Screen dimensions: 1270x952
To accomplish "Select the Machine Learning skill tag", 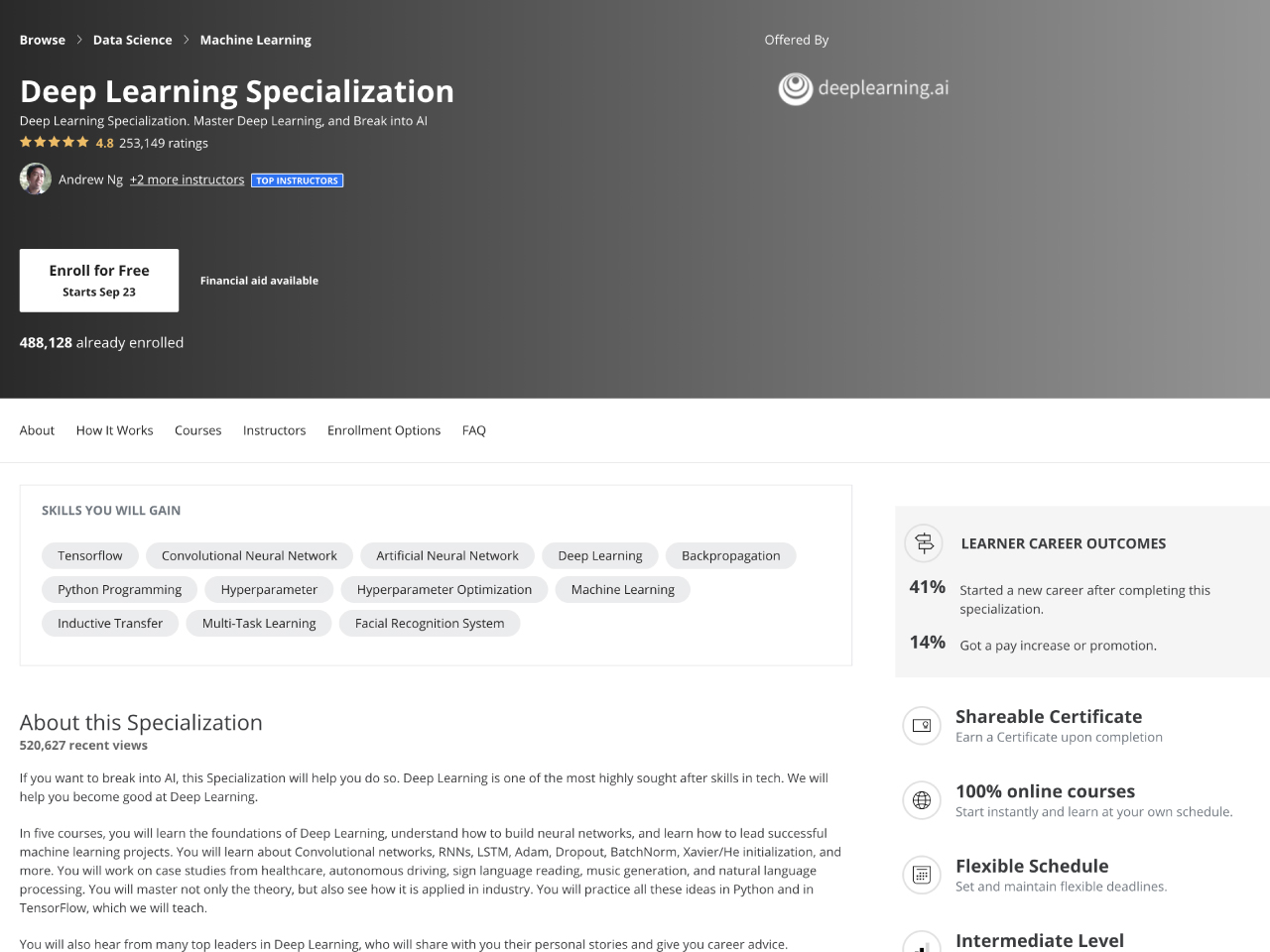I will tap(623, 589).
